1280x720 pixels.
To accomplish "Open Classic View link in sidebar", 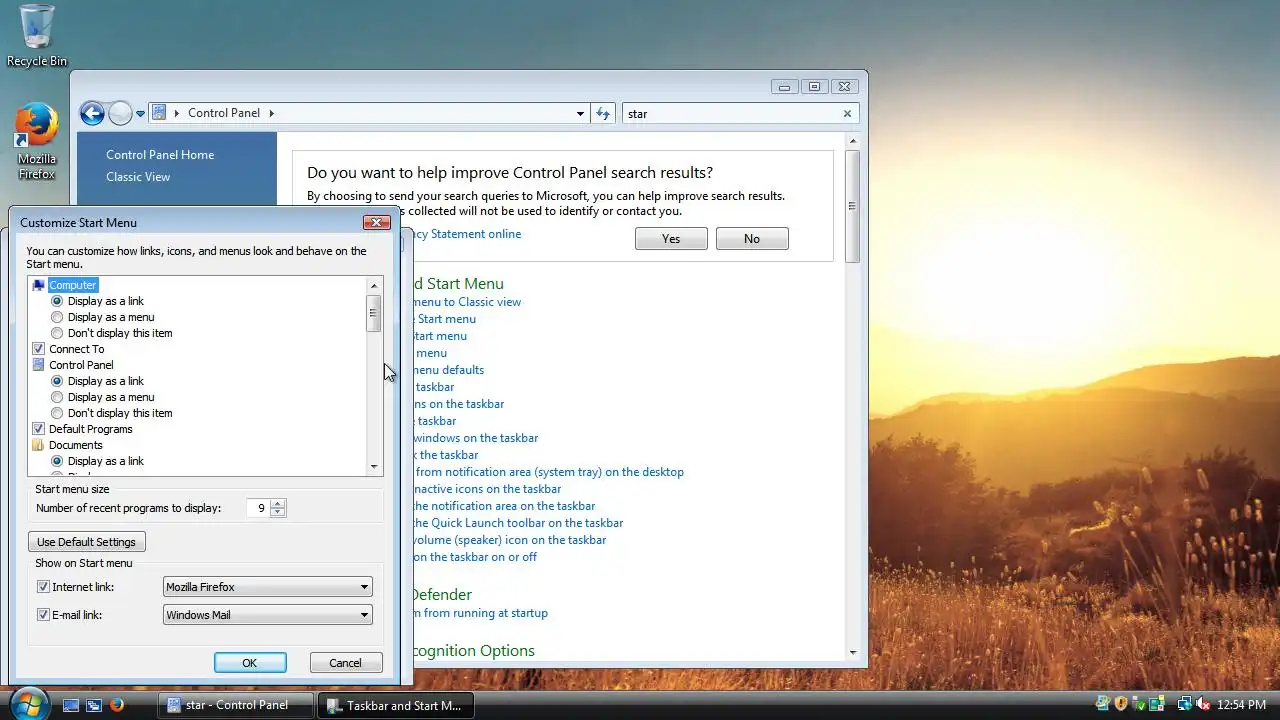I will point(138,177).
